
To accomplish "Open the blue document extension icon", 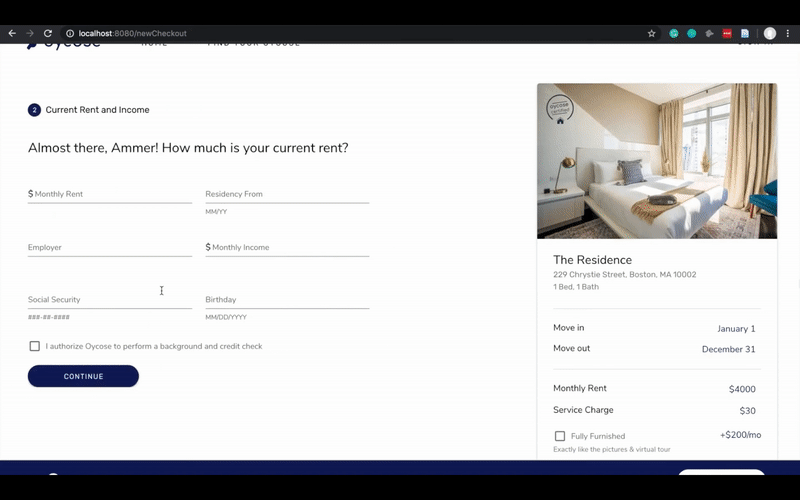I will pos(745,33).
